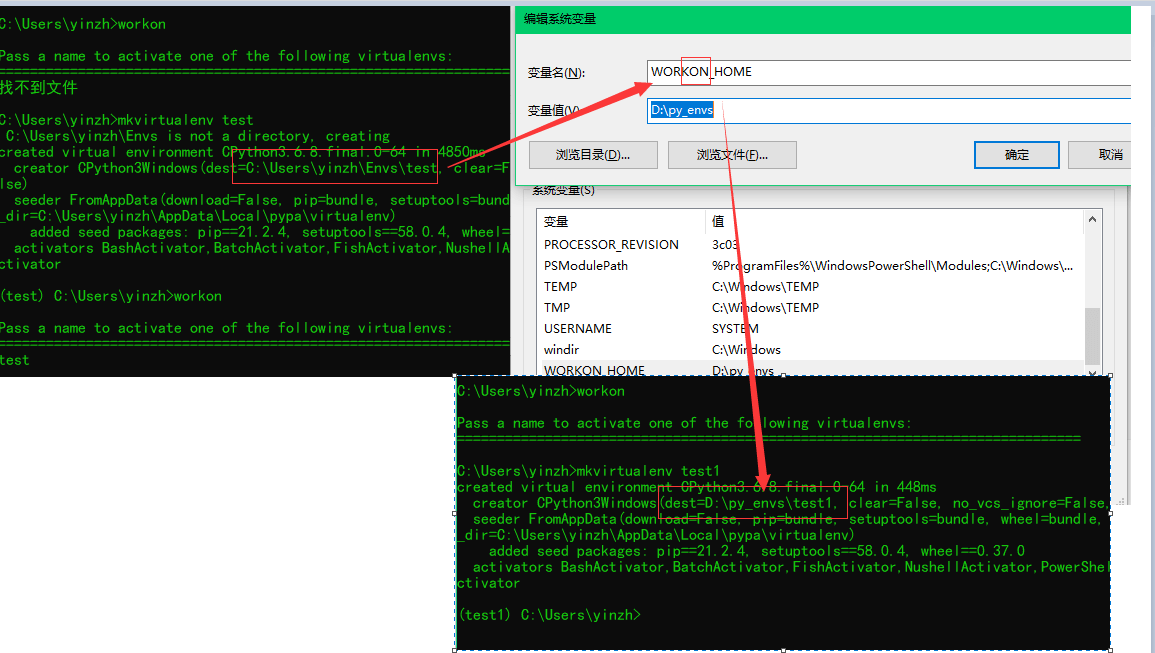Click the variable name field containing WORKON_HOME
1155x653 pixels.
pyautogui.click(x=888, y=72)
